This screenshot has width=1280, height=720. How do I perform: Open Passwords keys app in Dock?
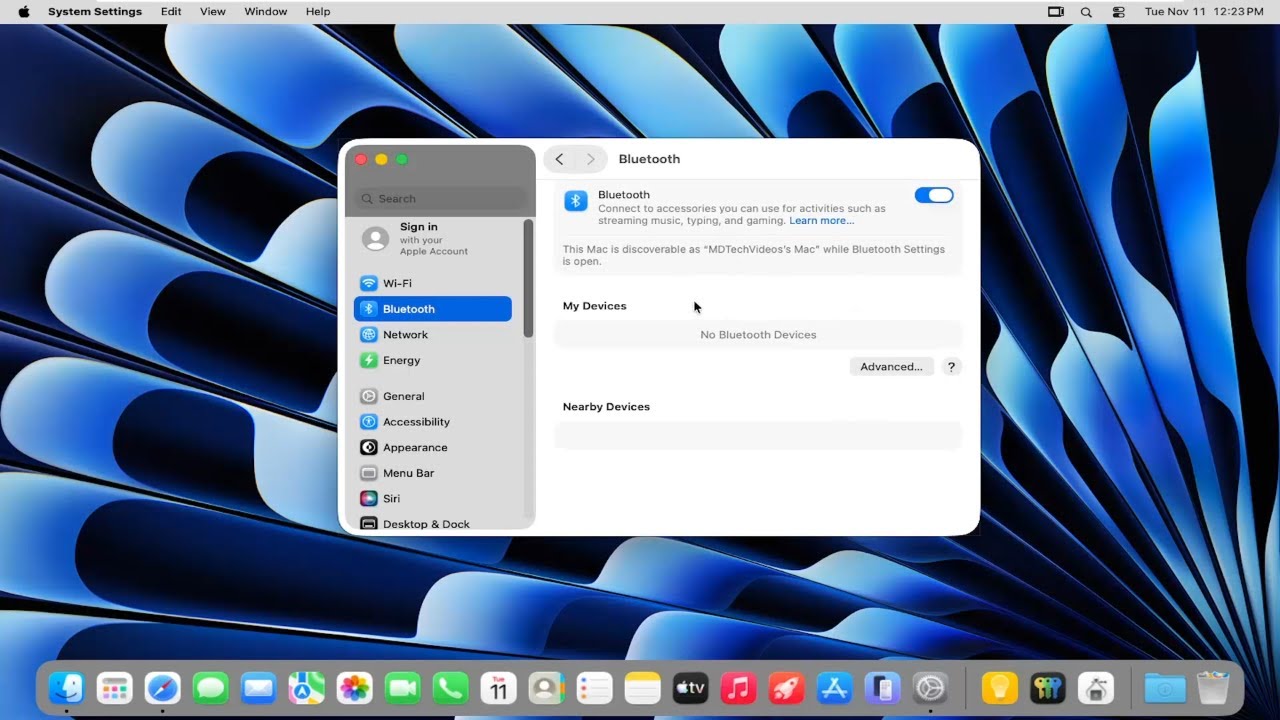pos(1047,688)
